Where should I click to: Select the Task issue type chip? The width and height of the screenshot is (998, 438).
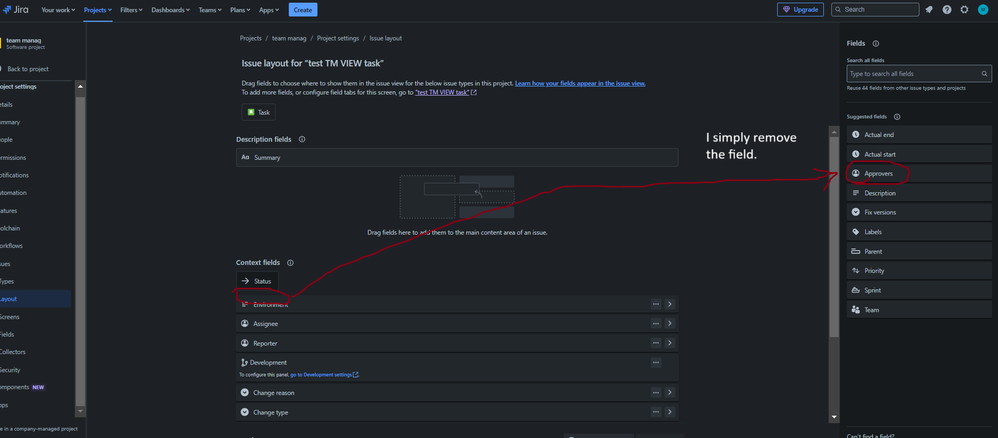click(x=258, y=112)
